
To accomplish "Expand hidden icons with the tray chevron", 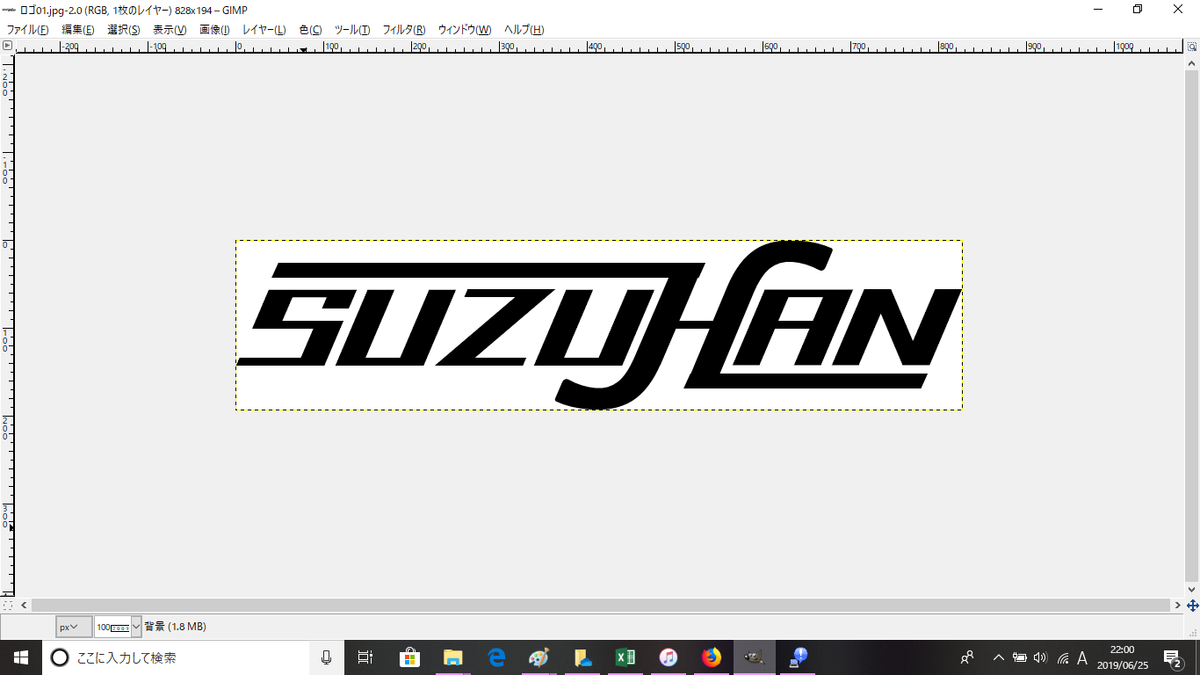I will click(x=999, y=658).
